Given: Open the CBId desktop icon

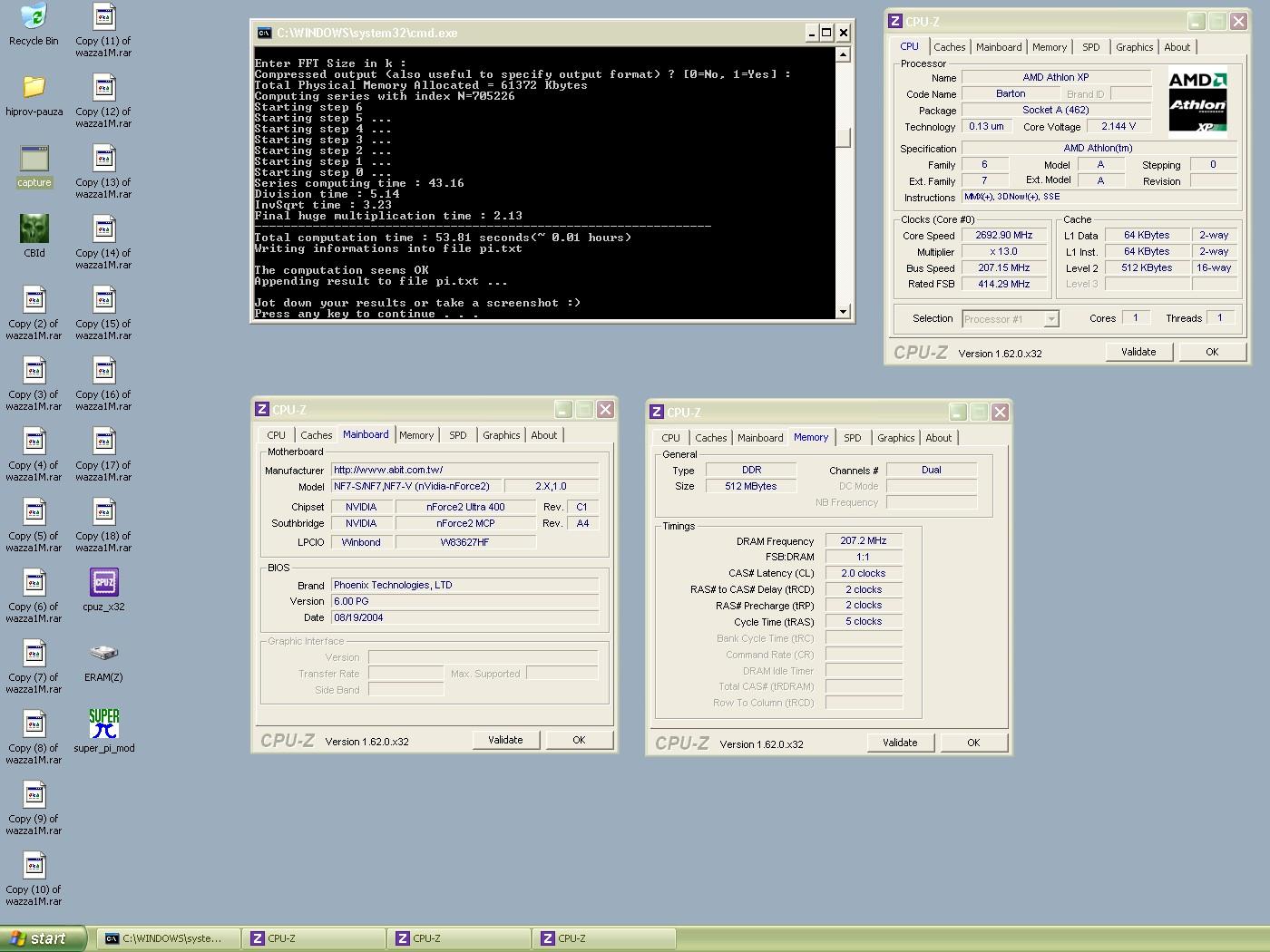Looking at the screenshot, I should coord(34,237).
